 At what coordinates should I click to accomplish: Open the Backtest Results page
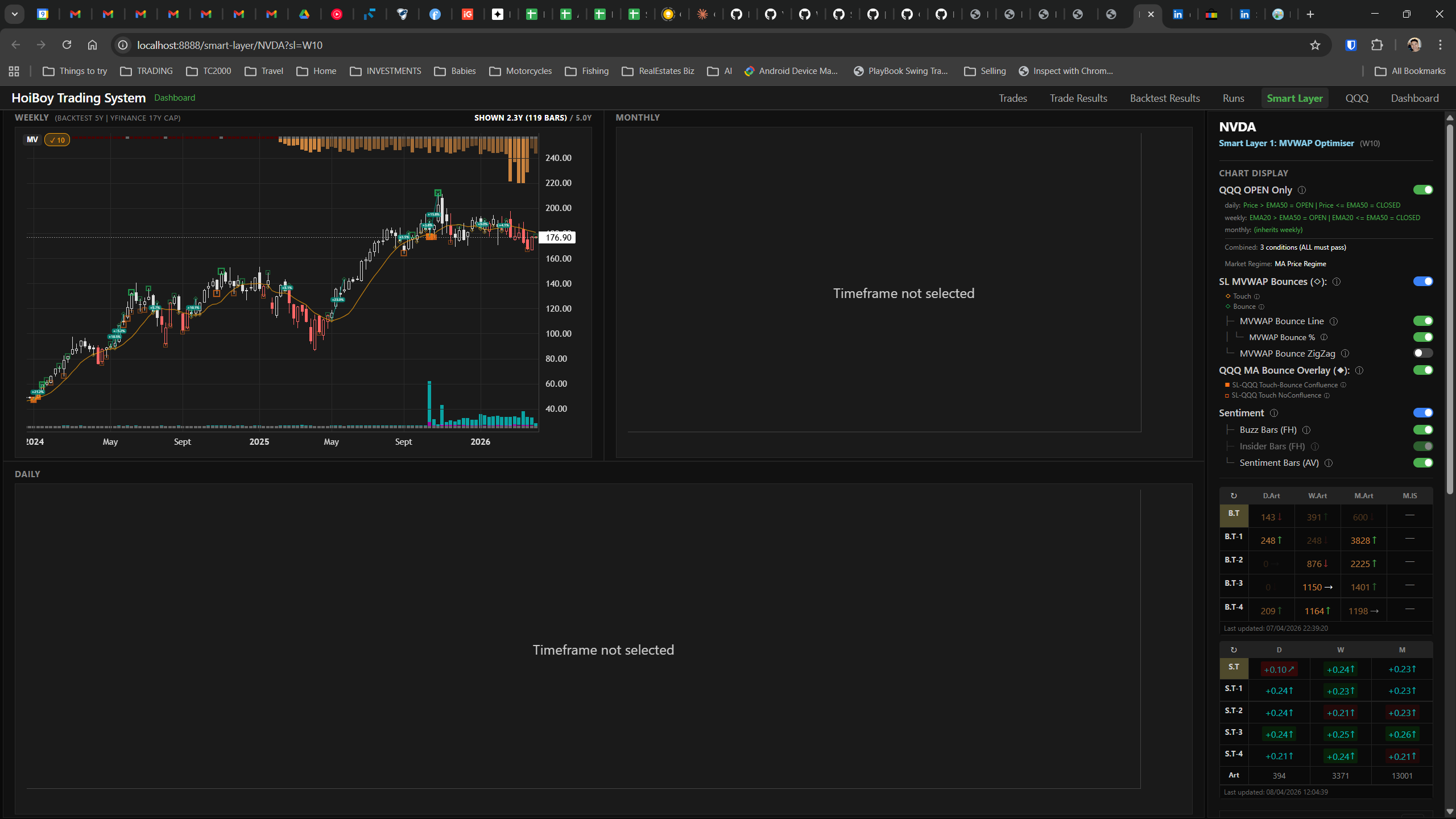click(1165, 98)
